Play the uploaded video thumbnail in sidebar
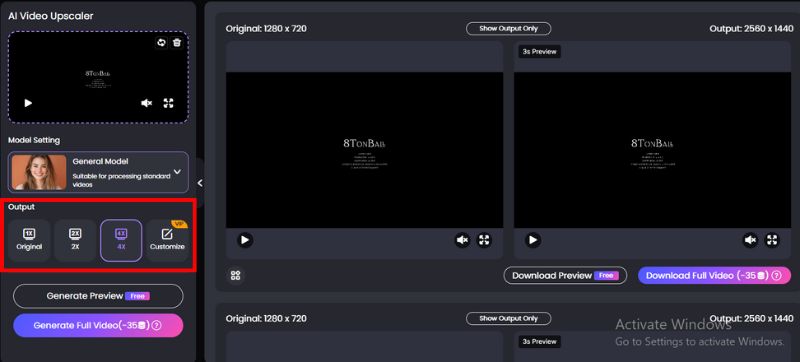 [28, 103]
